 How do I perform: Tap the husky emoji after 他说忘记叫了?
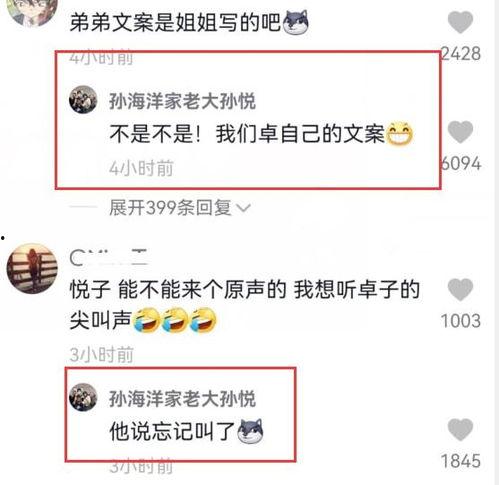click(250, 431)
